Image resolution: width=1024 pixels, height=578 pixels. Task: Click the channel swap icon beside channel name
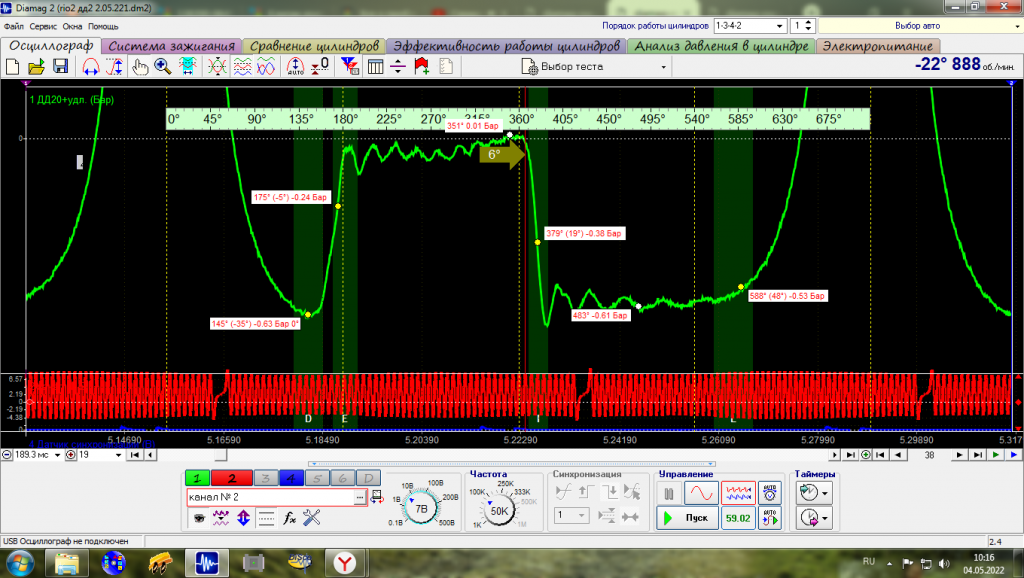377,497
